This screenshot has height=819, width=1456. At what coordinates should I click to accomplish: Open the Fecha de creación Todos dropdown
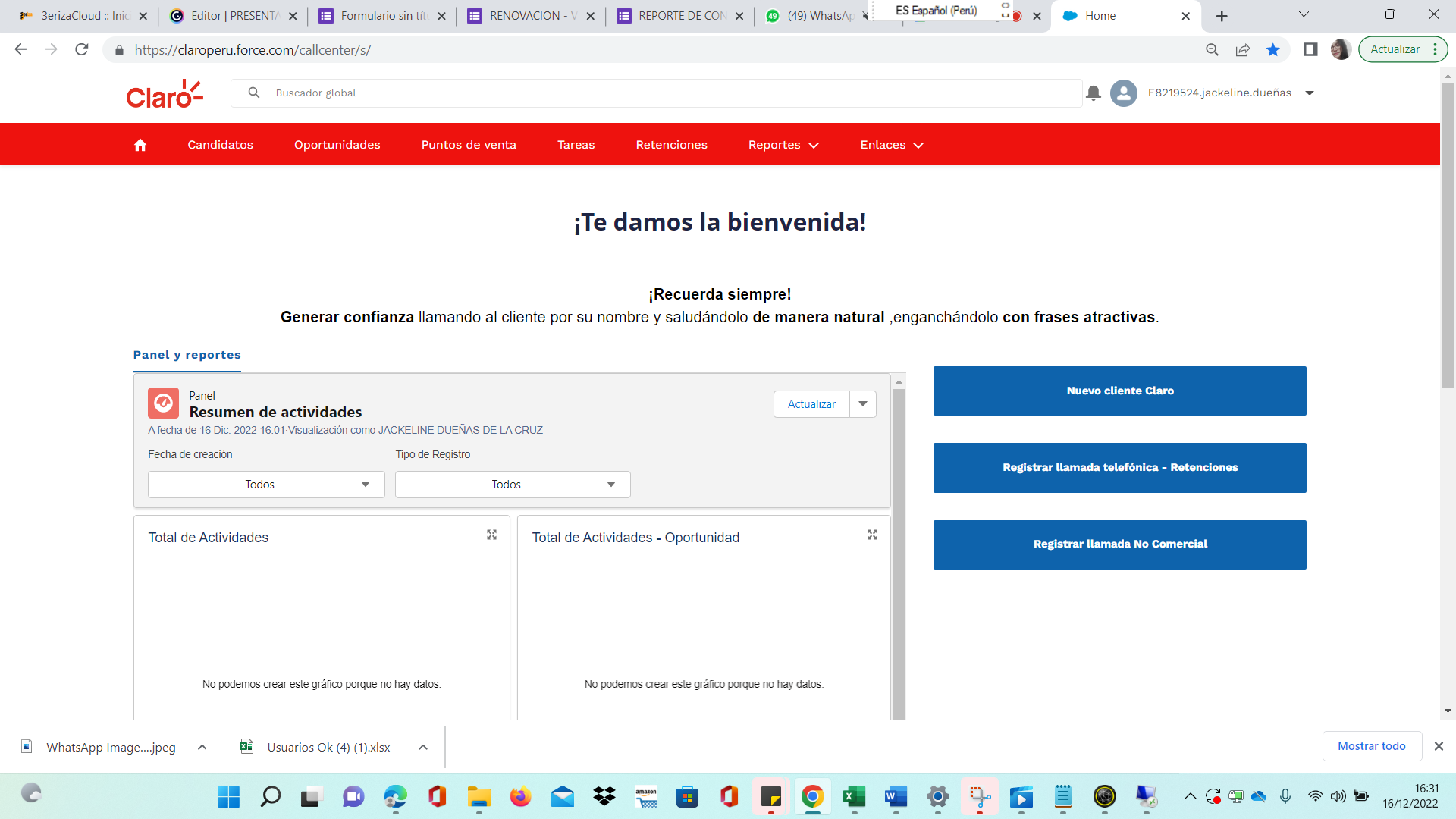tap(265, 484)
